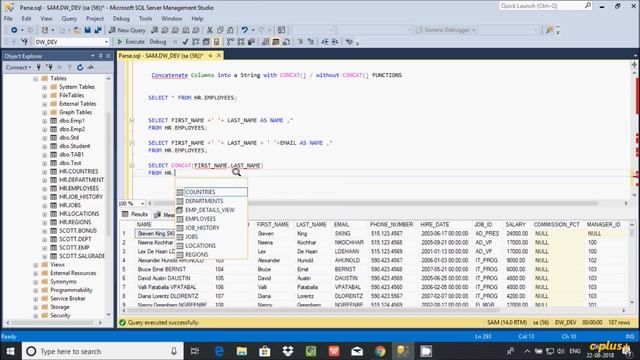Open Microsoft Edge from the taskbar
This screenshot has height=360, width=640.
219,351
